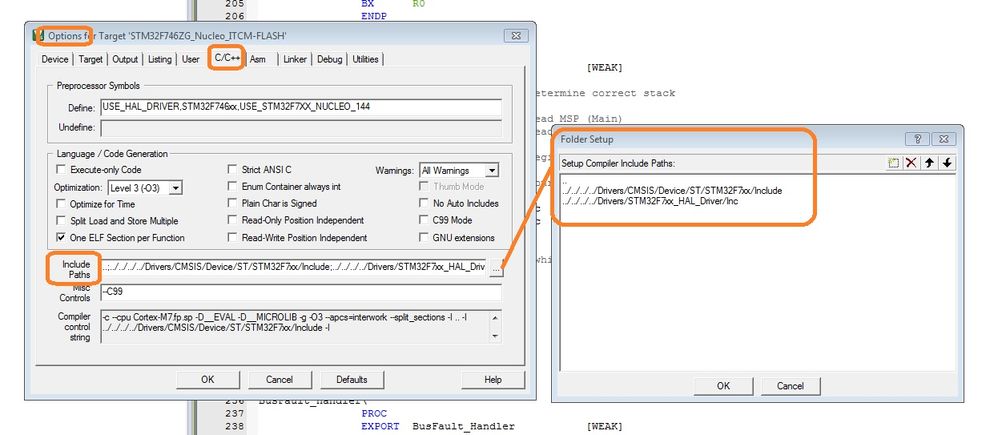Click the compiler control string text
Image resolution: width=998 pixels, height=435 pixels.
(x=295, y=327)
